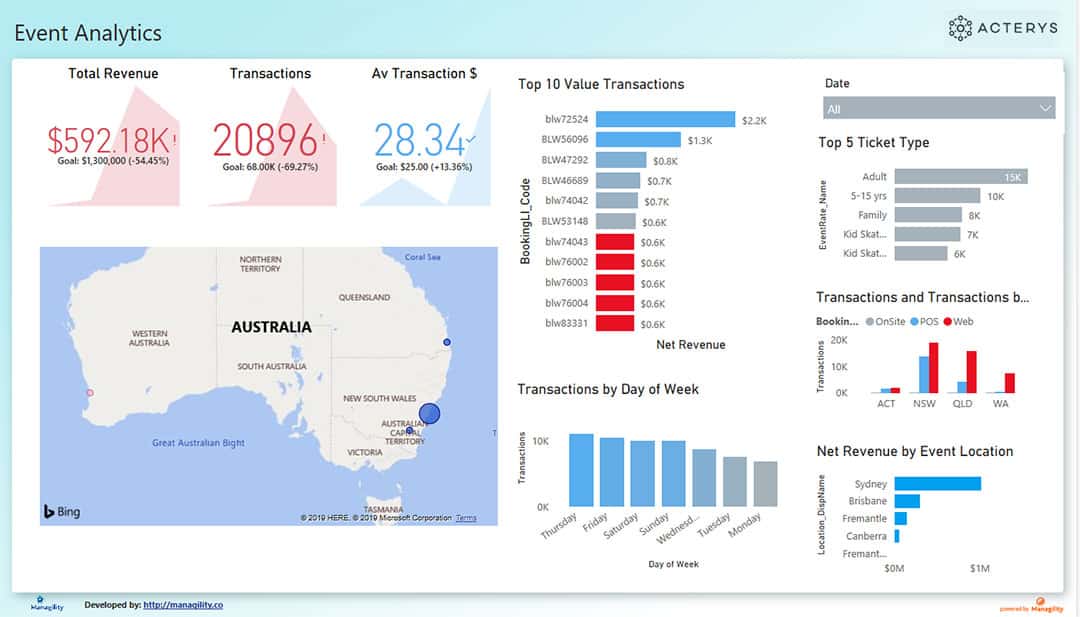Click the OnSite legend swatch
This screenshot has height=617, width=1080.
point(869,322)
